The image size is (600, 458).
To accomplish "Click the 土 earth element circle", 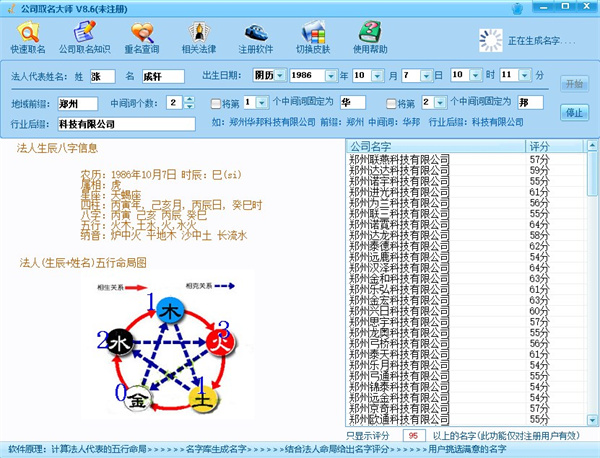I will 203,399.
